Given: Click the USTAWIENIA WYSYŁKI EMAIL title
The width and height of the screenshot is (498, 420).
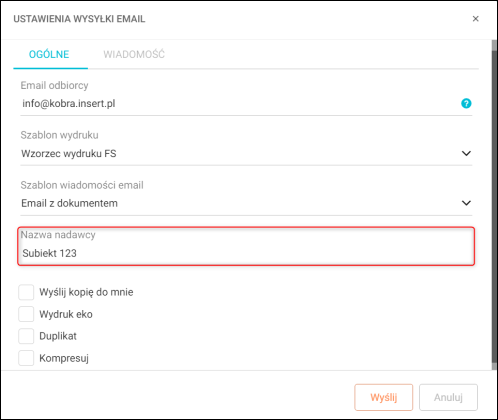Looking at the screenshot, I should pos(79,19).
